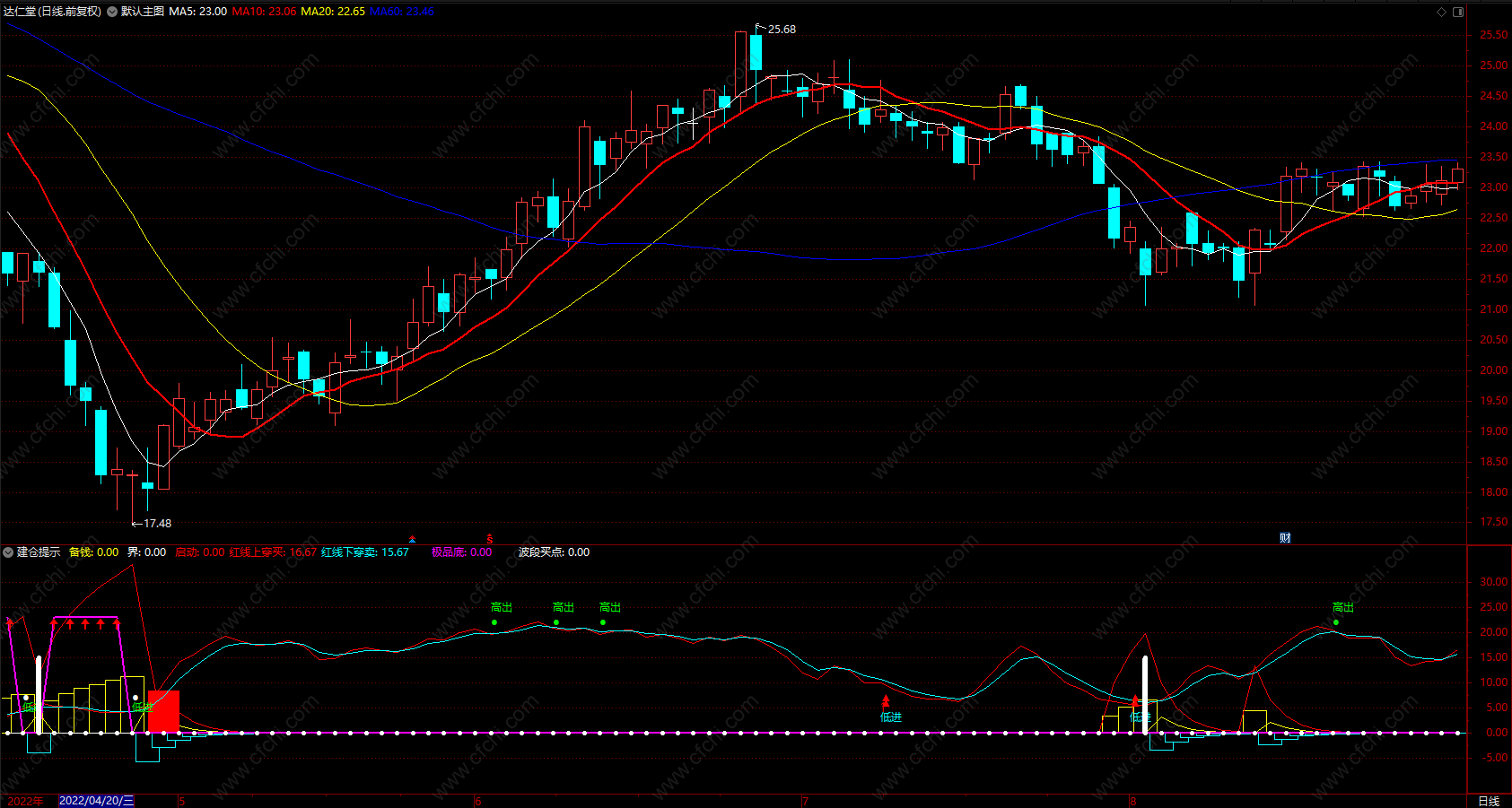
Task: Click the 30.00 indicator axis label
Action: click(1493, 582)
